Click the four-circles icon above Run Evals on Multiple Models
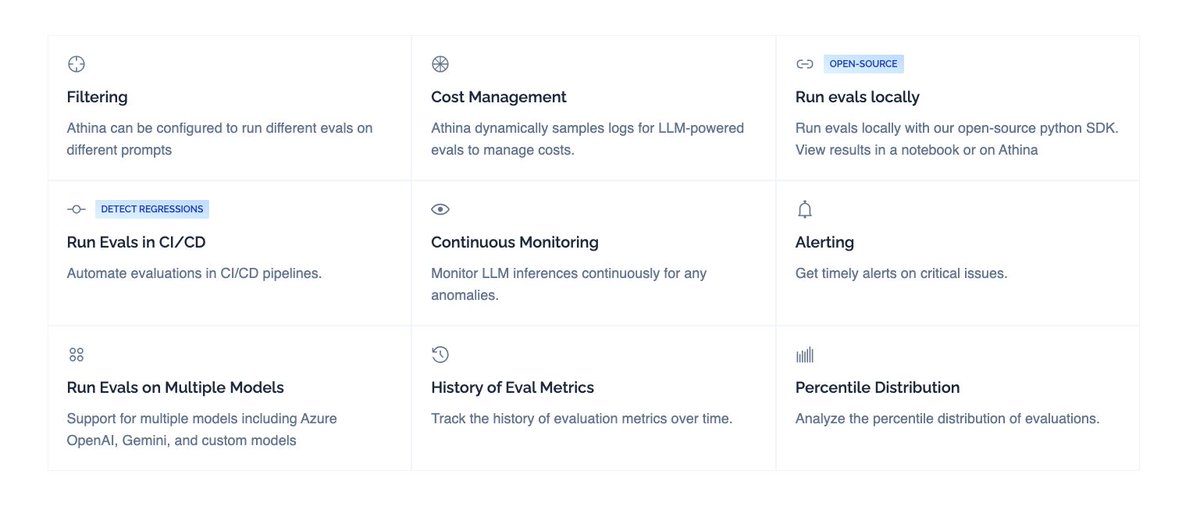 tap(76, 354)
